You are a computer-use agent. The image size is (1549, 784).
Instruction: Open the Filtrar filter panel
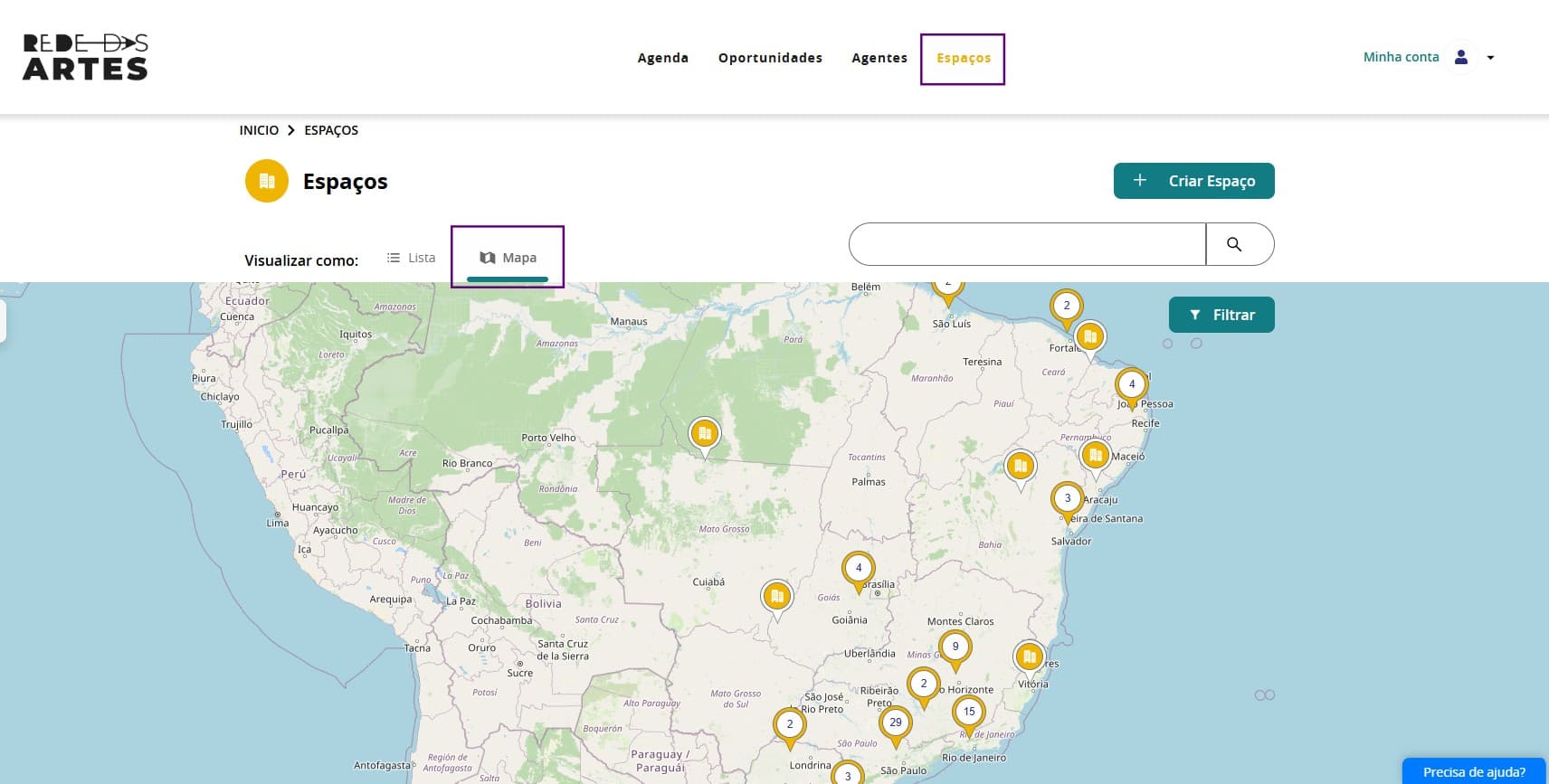(1221, 315)
